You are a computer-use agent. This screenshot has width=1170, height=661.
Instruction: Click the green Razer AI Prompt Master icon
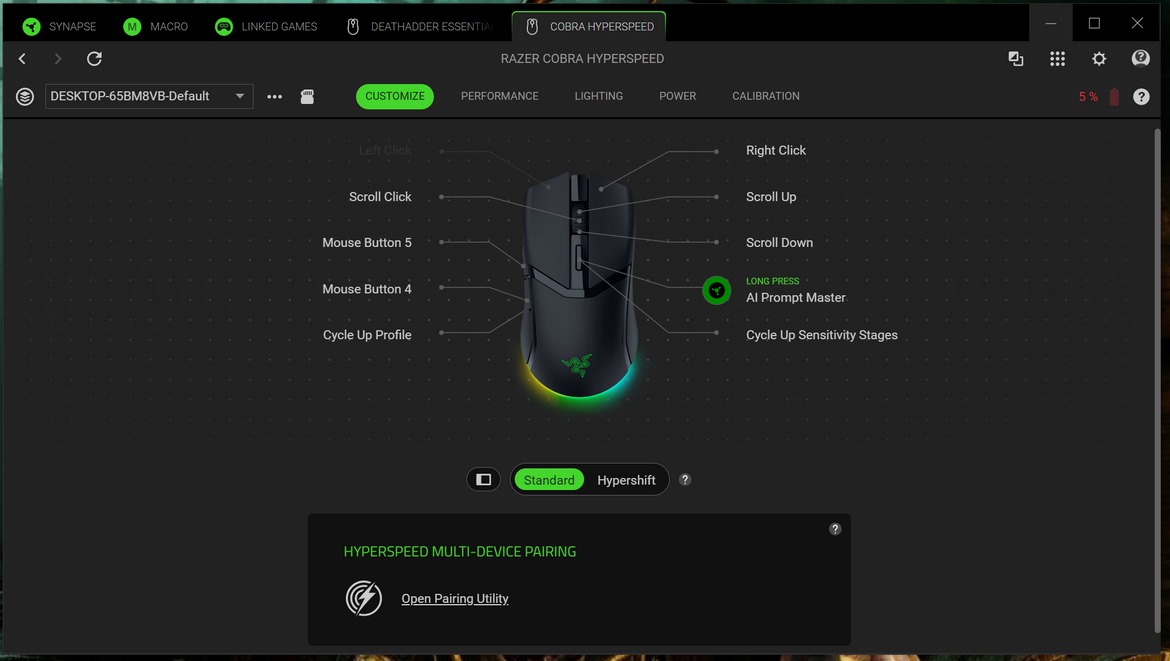pyautogui.click(x=716, y=290)
